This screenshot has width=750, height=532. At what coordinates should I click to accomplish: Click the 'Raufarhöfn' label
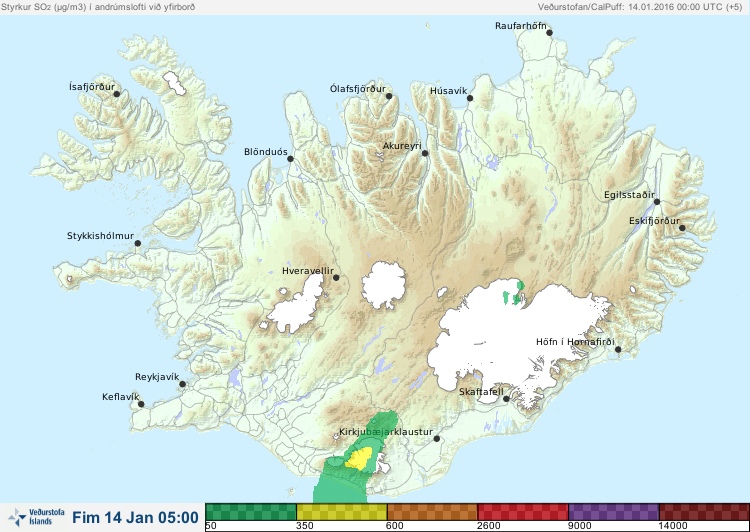520,26
